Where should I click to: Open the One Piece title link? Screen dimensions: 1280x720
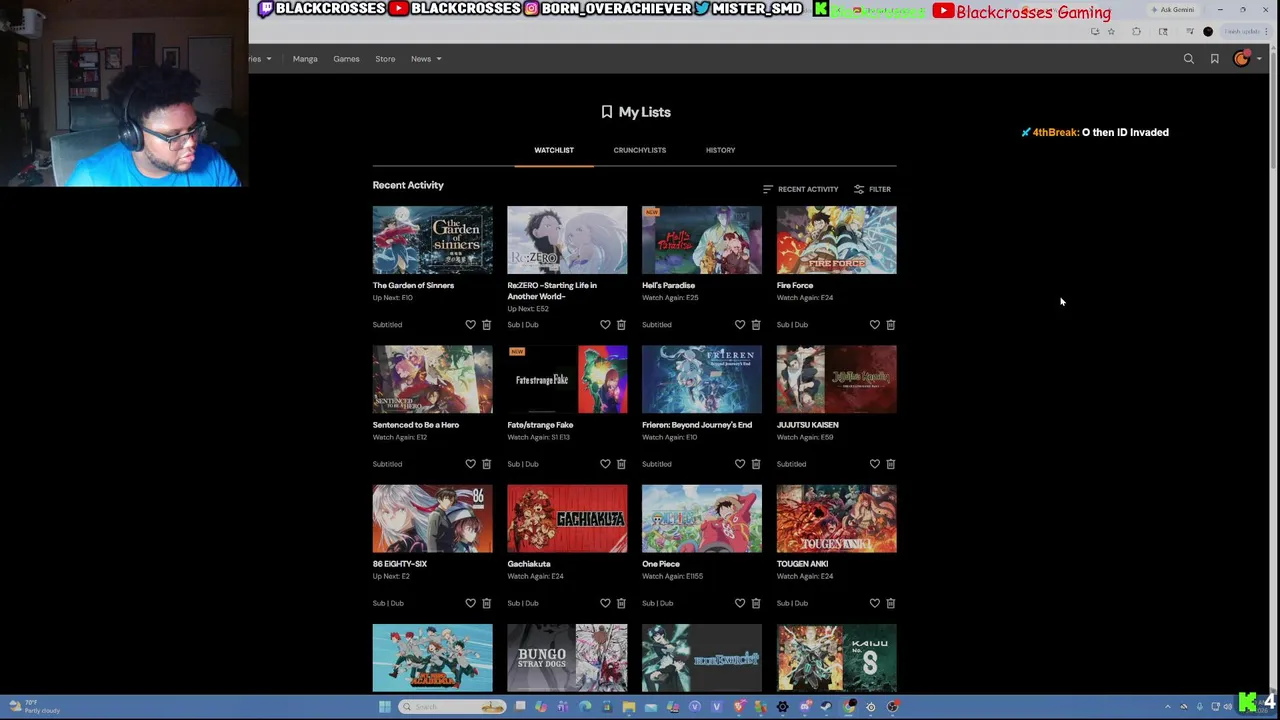661,564
